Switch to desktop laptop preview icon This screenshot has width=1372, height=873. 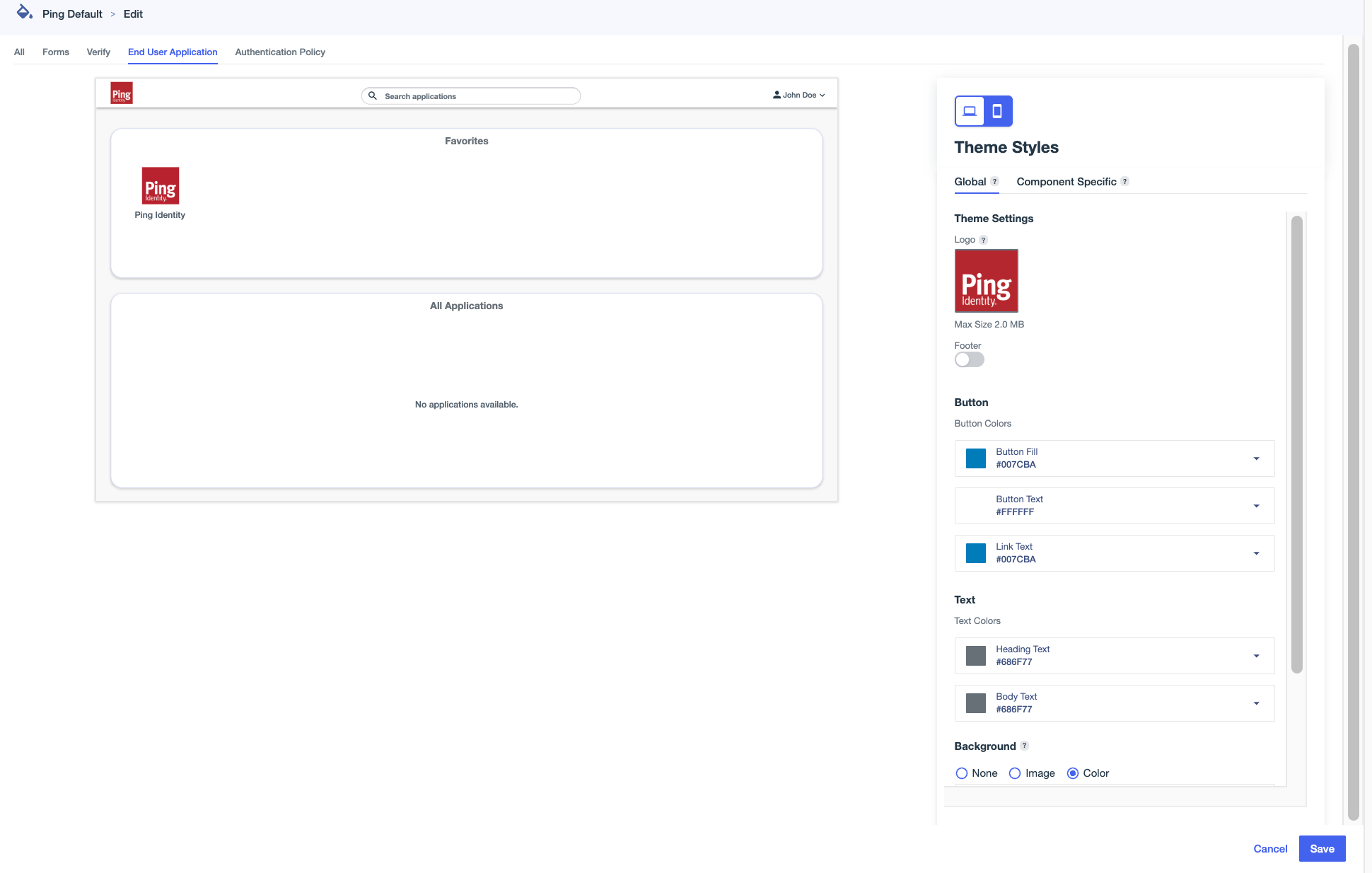(x=970, y=111)
